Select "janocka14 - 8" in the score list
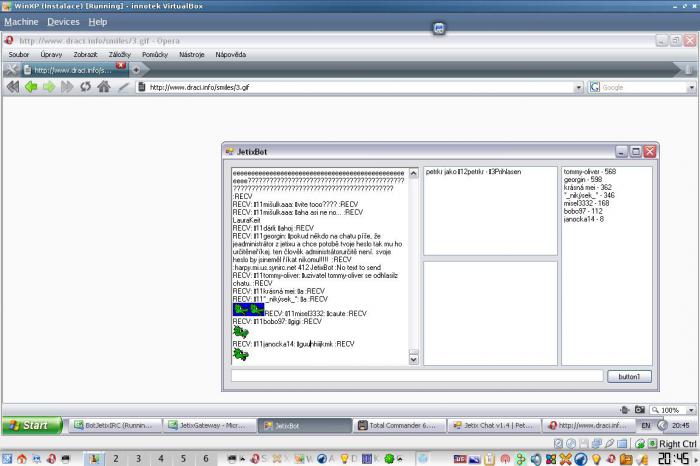The width and height of the screenshot is (700, 466). pyautogui.click(x=583, y=219)
